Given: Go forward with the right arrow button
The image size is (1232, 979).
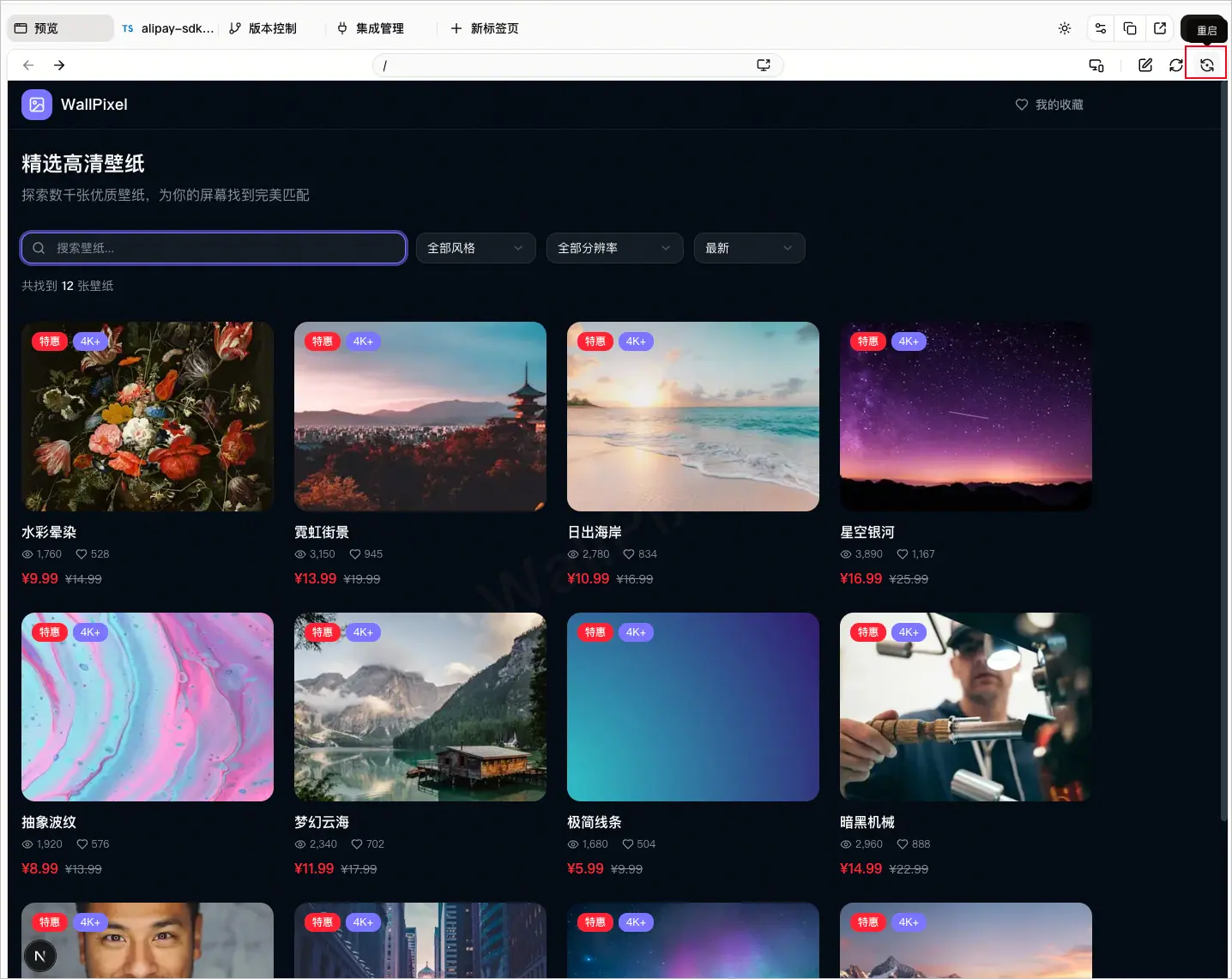Looking at the screenshot, I should pyautogui.click(x=59, y=65).
